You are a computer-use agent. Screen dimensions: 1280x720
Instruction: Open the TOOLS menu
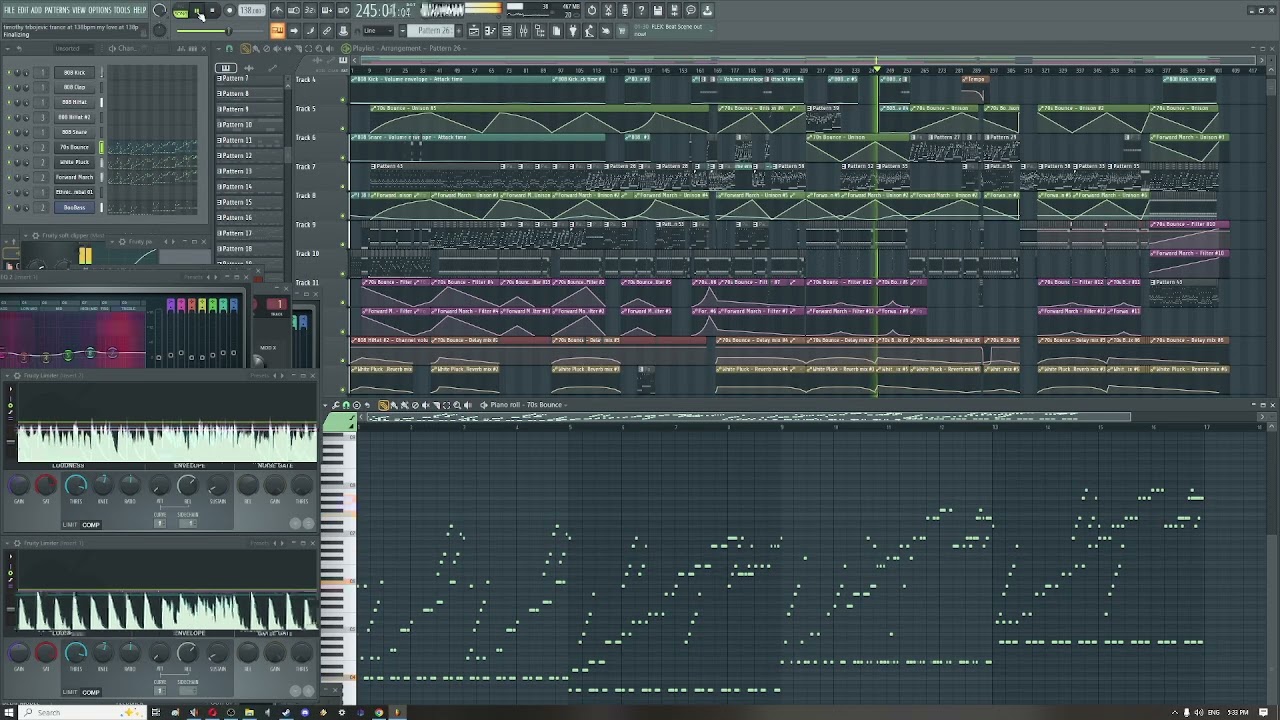(x=122, y=10)
